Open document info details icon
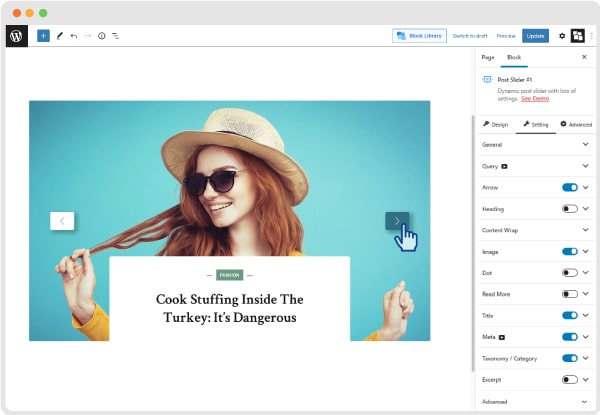 pos(101,35)
